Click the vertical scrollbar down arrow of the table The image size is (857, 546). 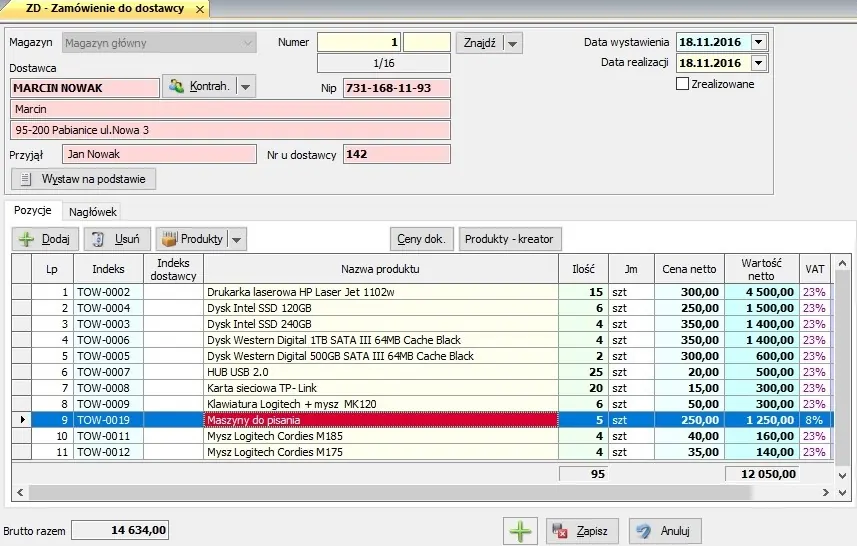point(842,475)
